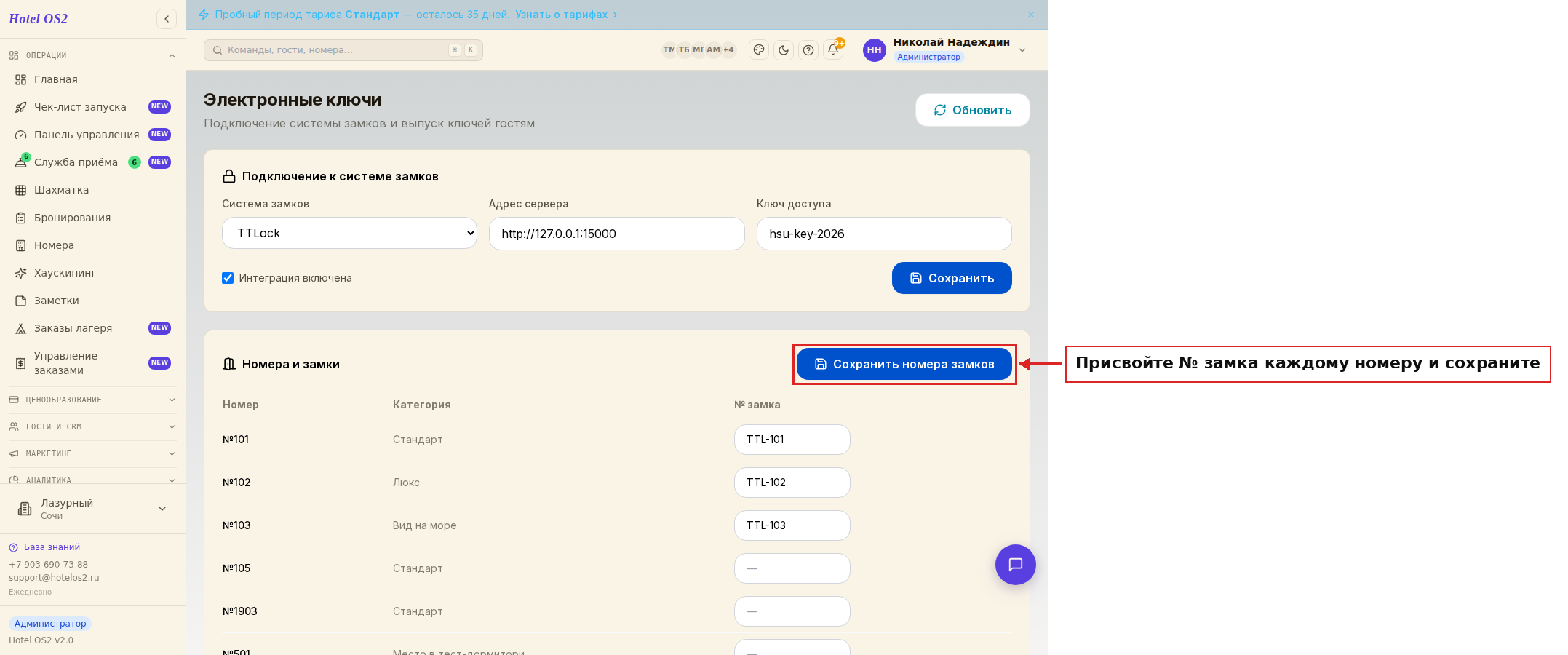Image resolution: width=1568 pixels, height=655 pixels.
Task: Click the empty lock field for №1903
Action: (x=792, y=611)
